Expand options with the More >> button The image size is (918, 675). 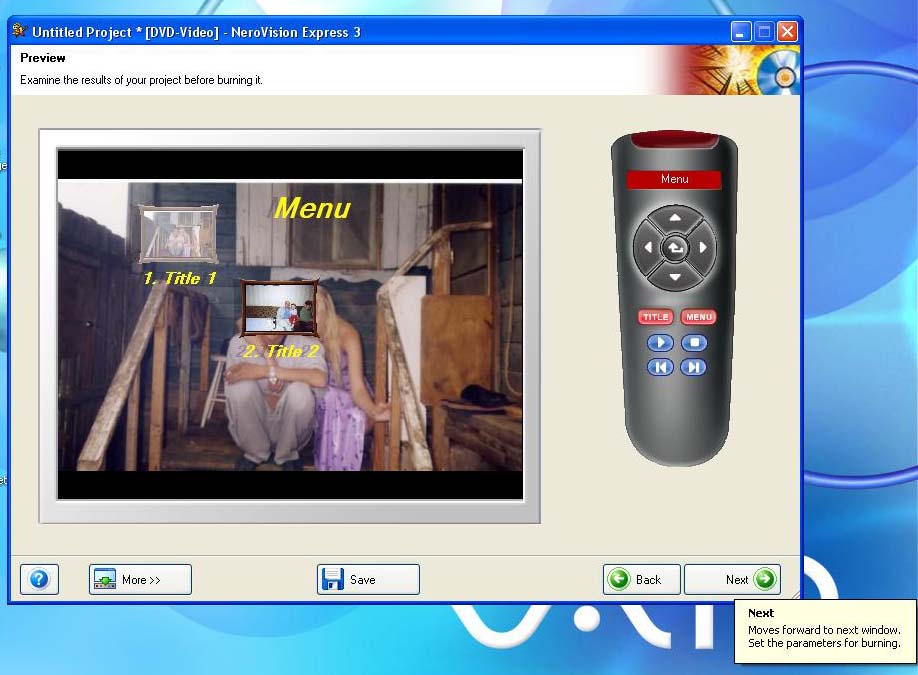coord(141,580)
